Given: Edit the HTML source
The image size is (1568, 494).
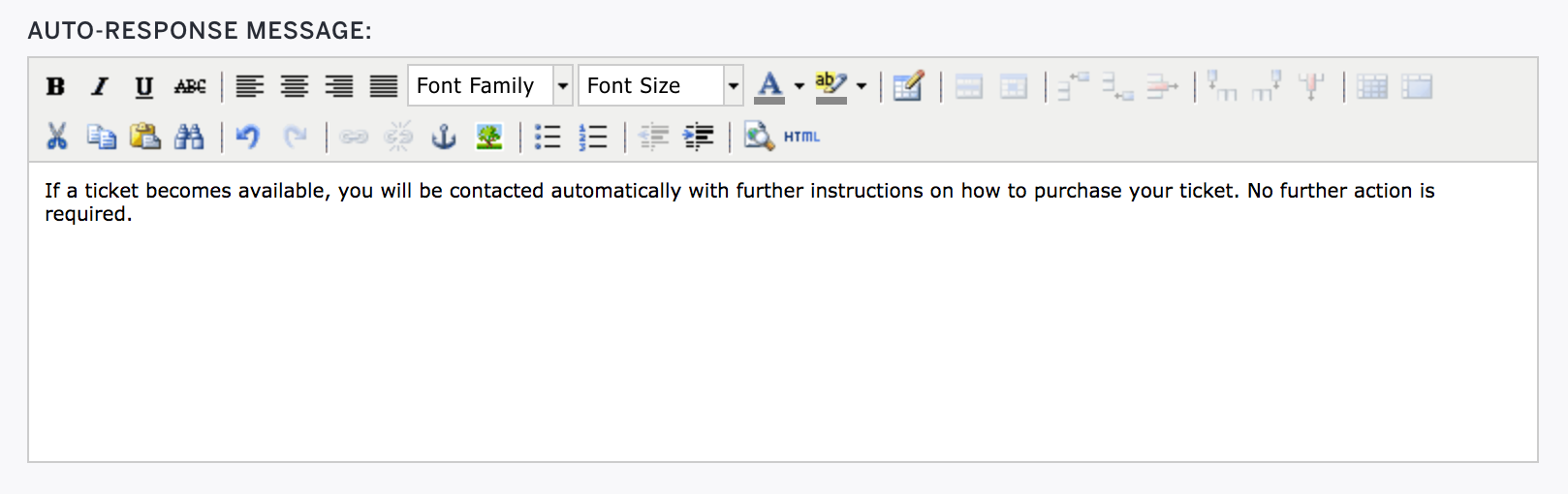Looking at the screenshot, I should [x=801, y=137].
